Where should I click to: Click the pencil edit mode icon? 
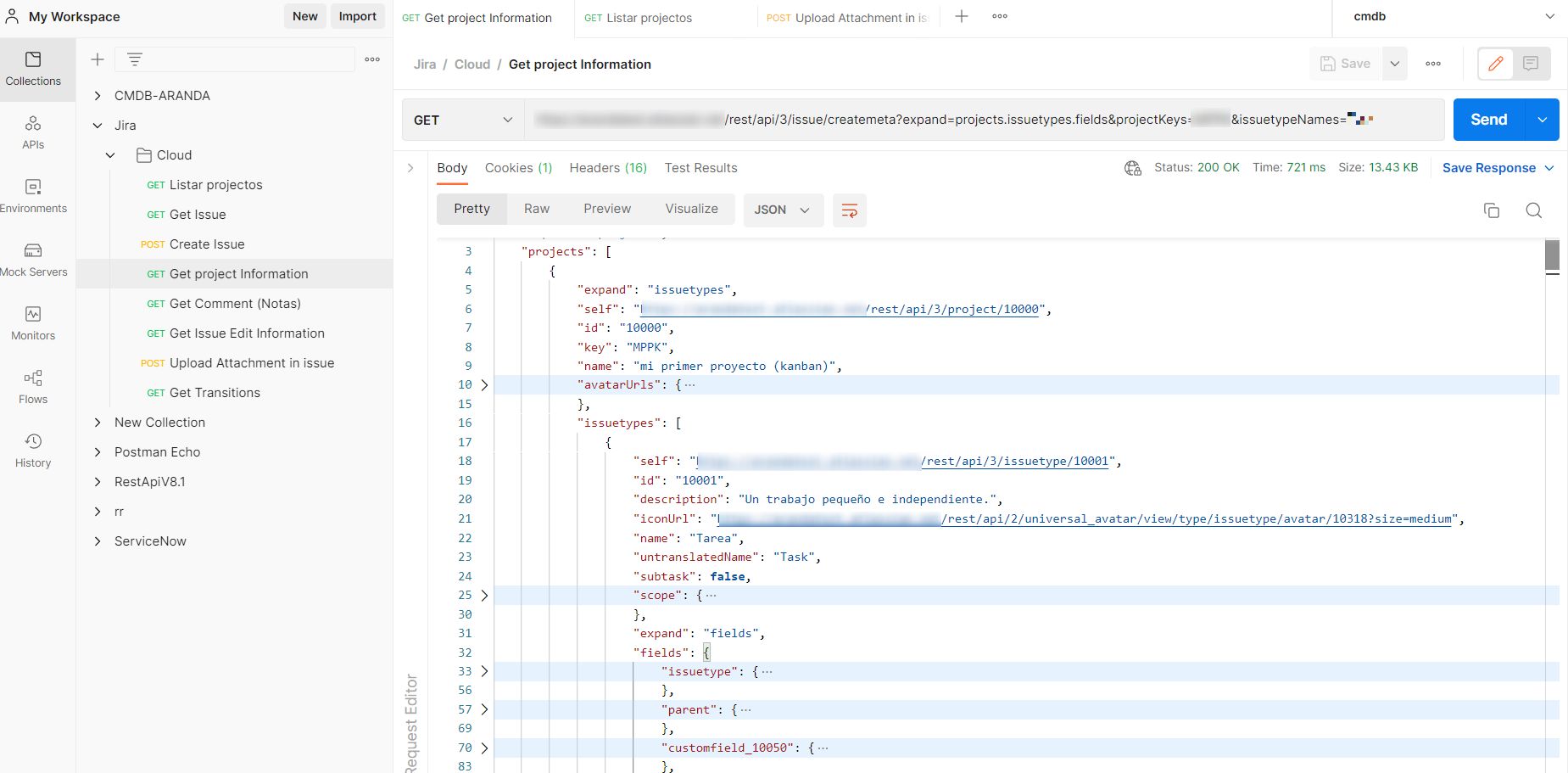coord(1496,64)
